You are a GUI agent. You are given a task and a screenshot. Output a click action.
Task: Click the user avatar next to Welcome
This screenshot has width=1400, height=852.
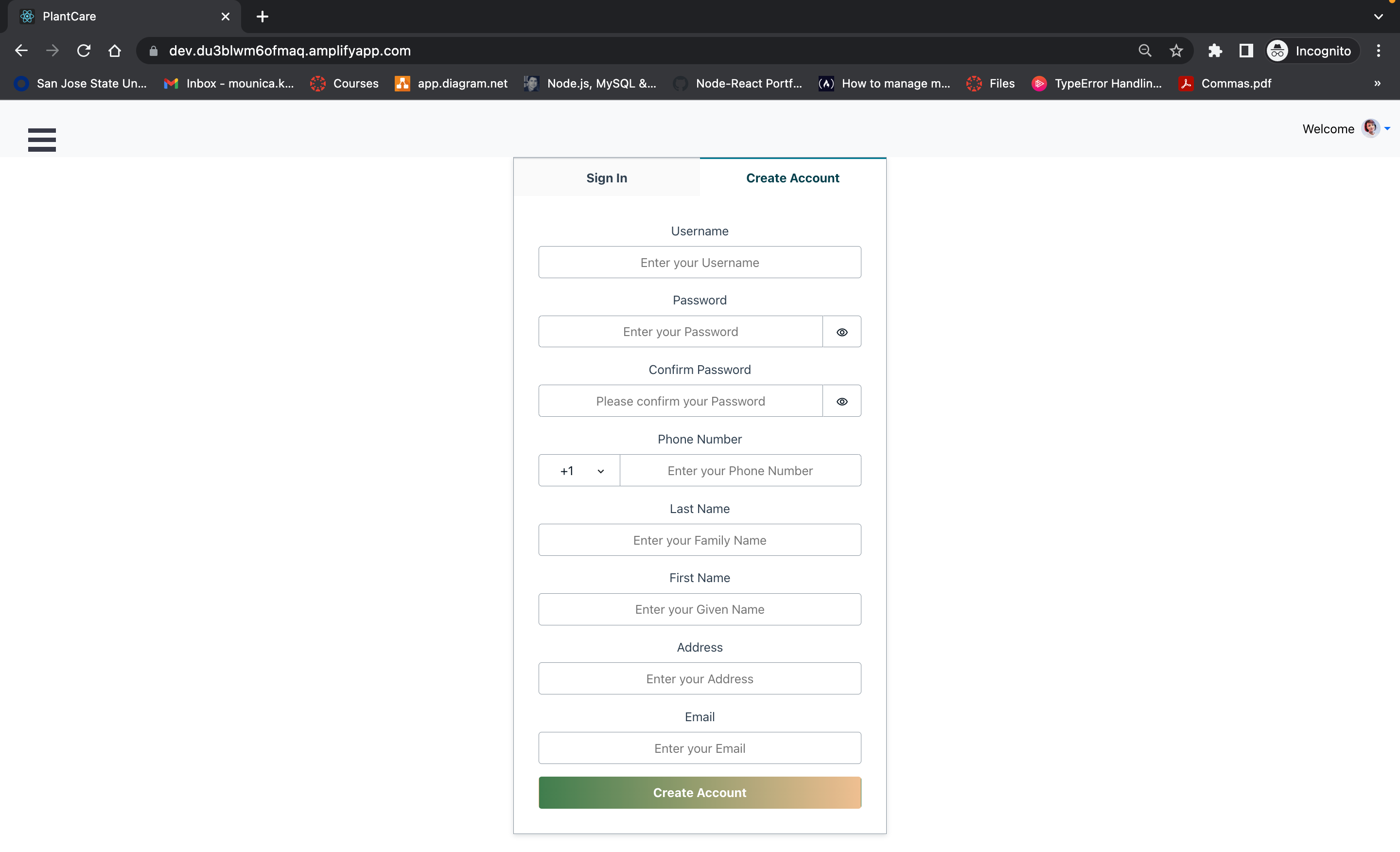coord(1370,128)
